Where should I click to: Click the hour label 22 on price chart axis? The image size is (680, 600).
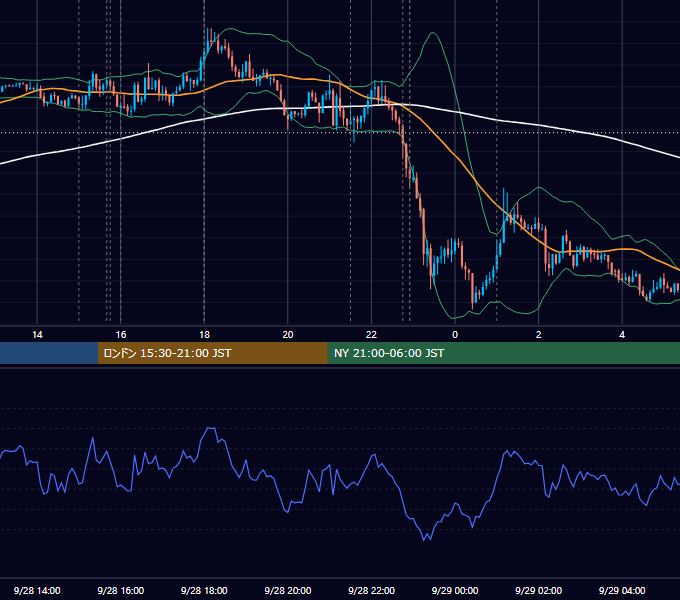click(x=371, y=335)
